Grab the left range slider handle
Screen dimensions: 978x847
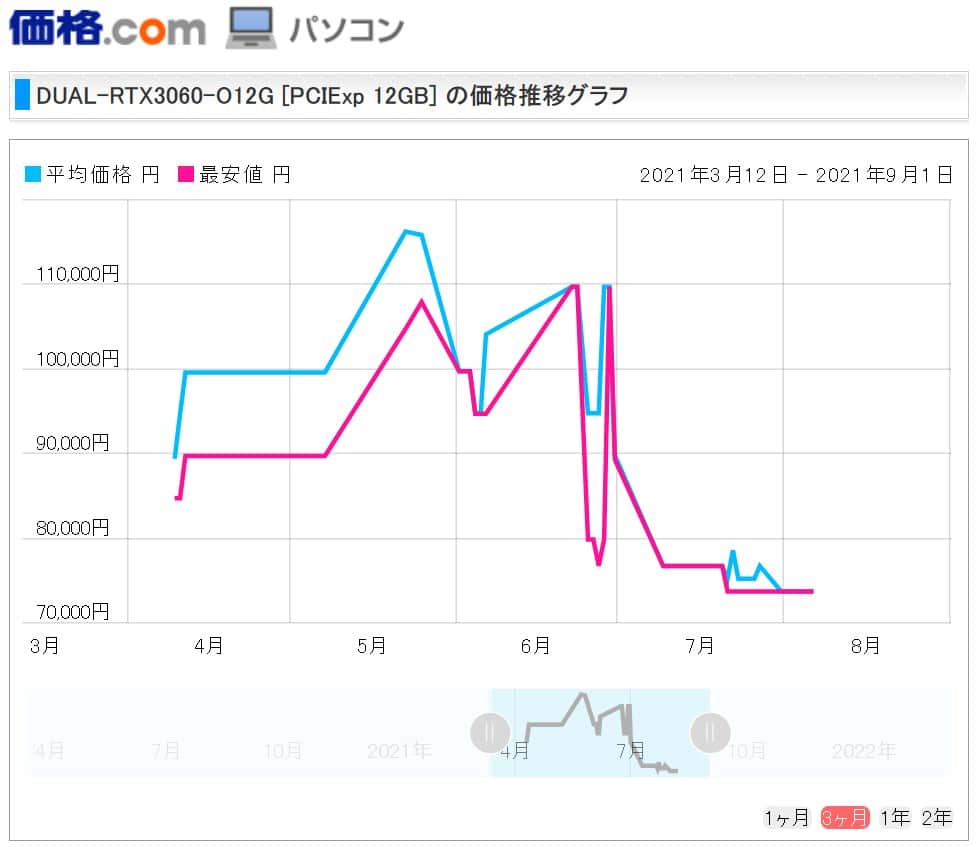490,733
